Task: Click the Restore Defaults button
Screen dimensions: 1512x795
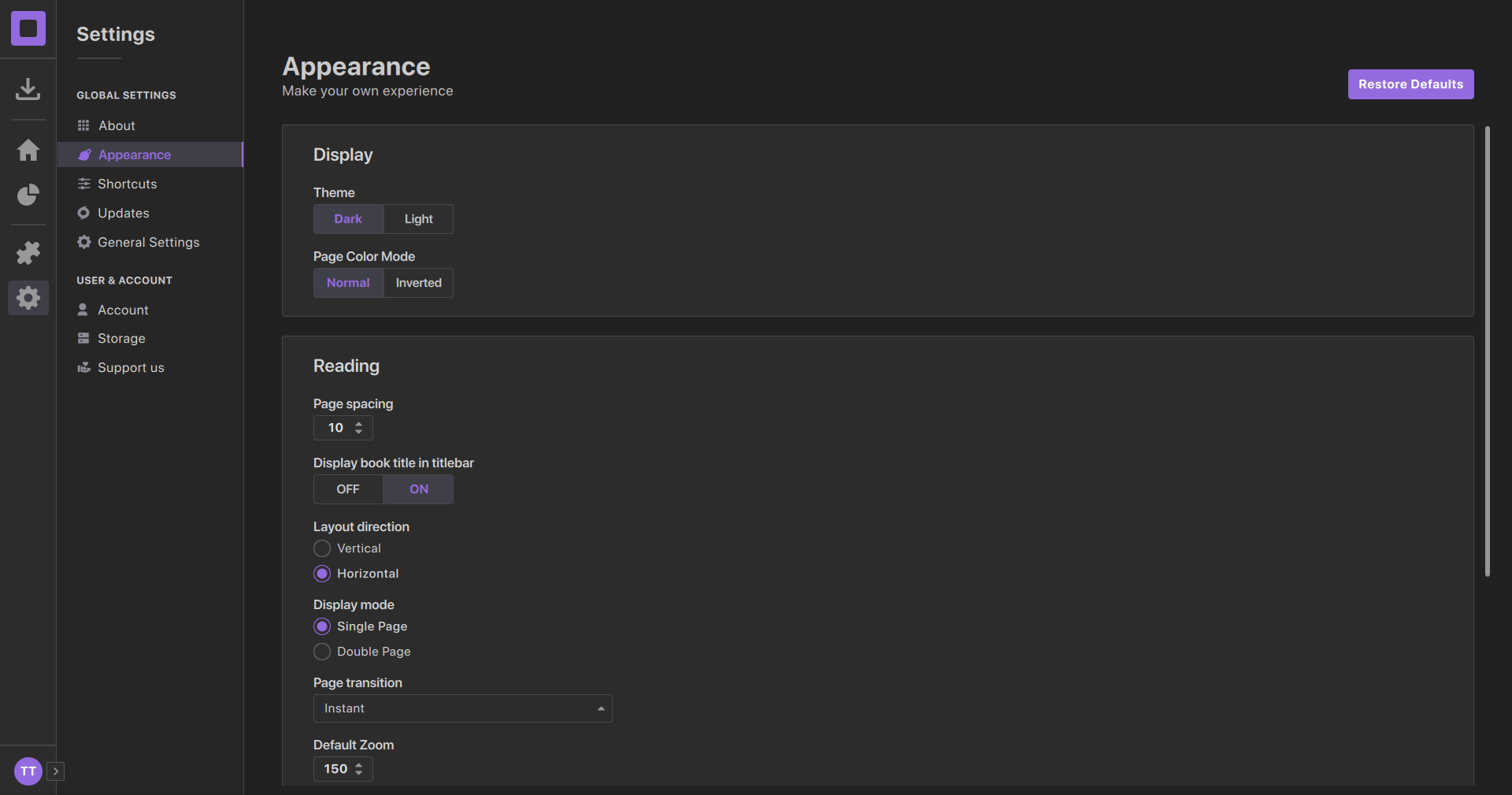Action: [1410, 84]
